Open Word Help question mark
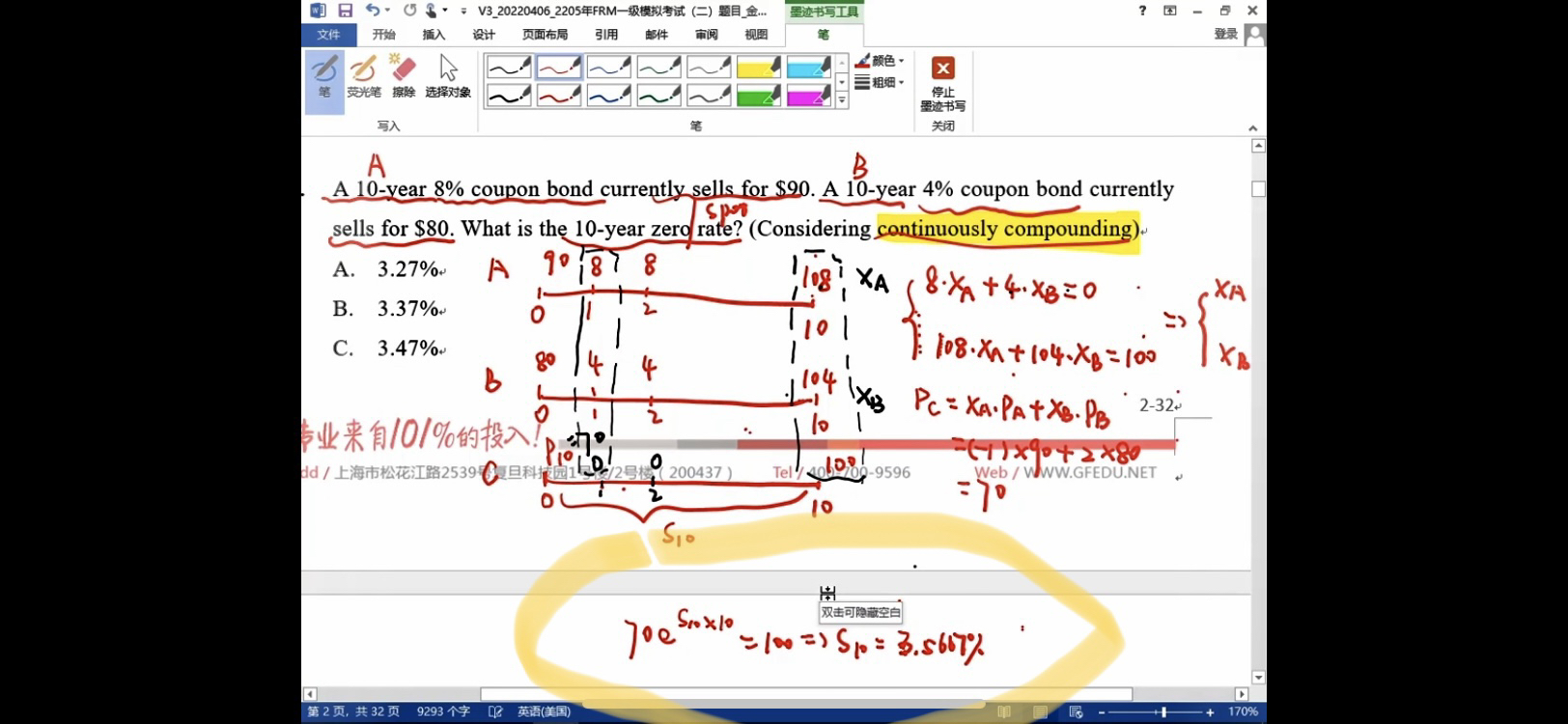This screenshot has height=724, width=1568. click(1142, 11)
